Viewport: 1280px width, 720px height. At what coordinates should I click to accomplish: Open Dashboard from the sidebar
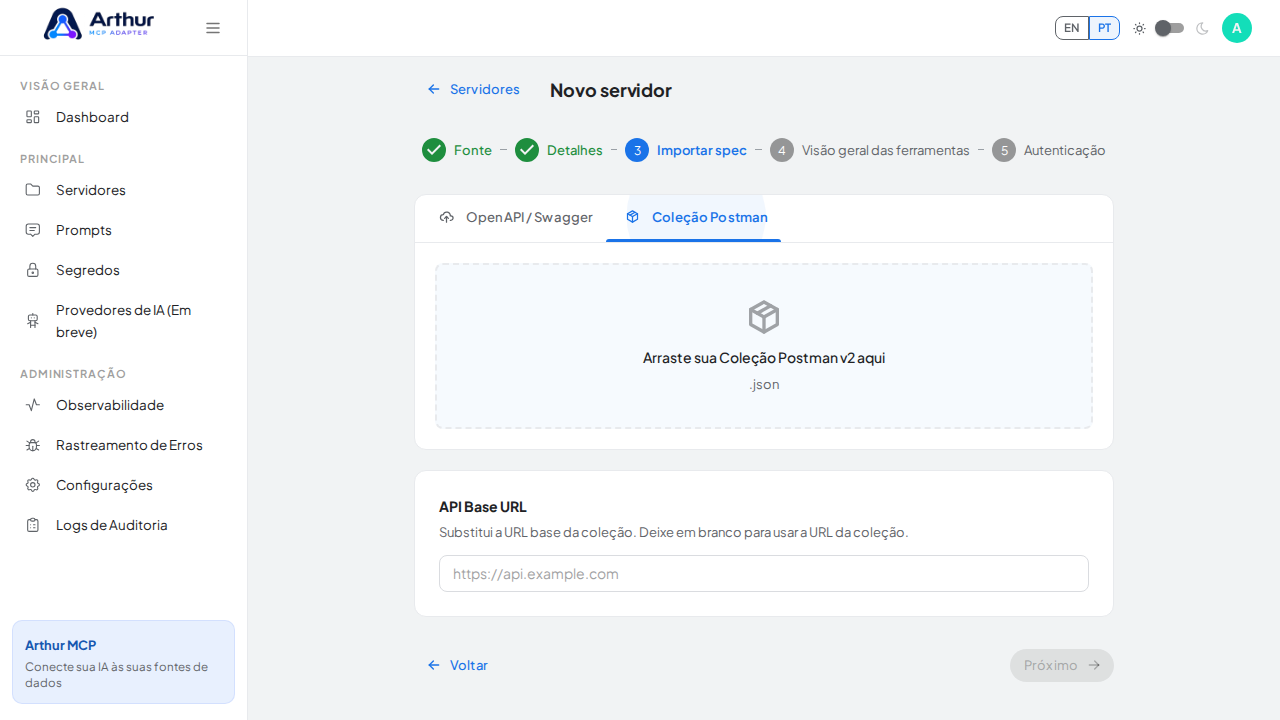point(124,117)
